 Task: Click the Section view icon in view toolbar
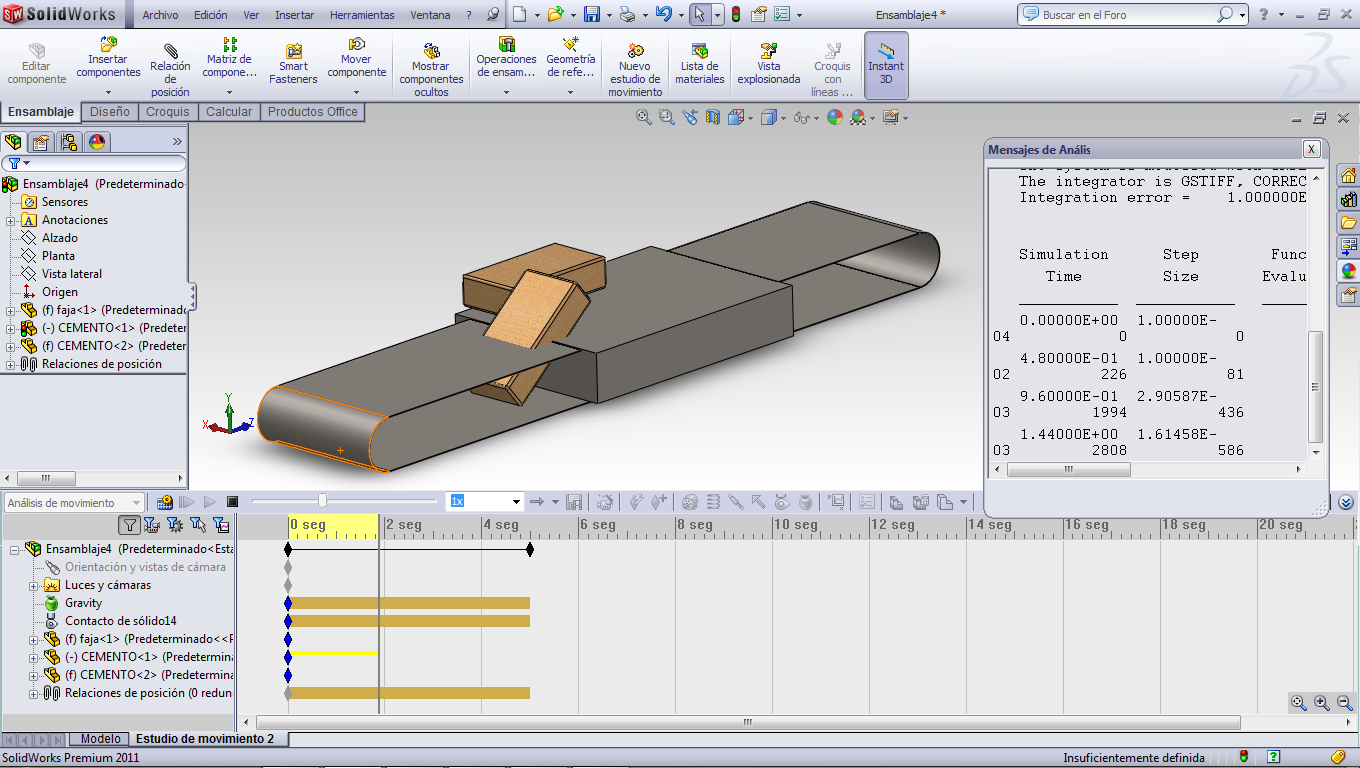point(713,117)
